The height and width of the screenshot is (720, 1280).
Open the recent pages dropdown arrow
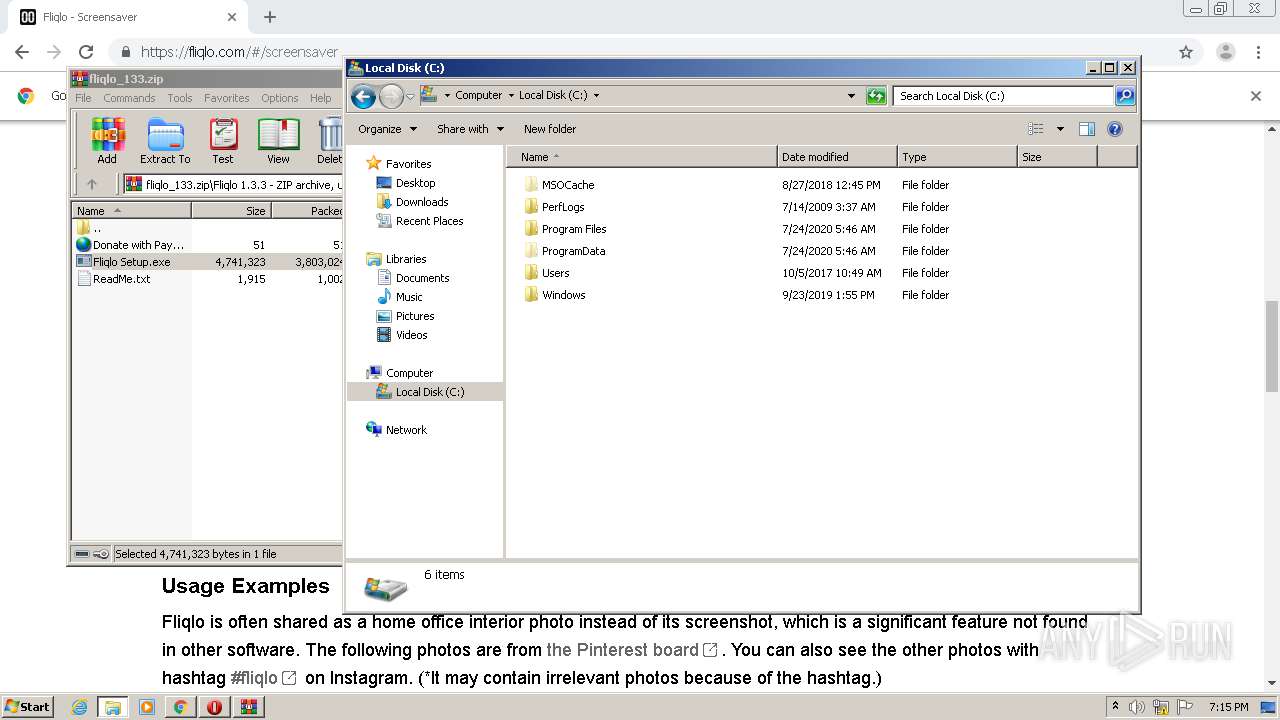tap(410, 96)
